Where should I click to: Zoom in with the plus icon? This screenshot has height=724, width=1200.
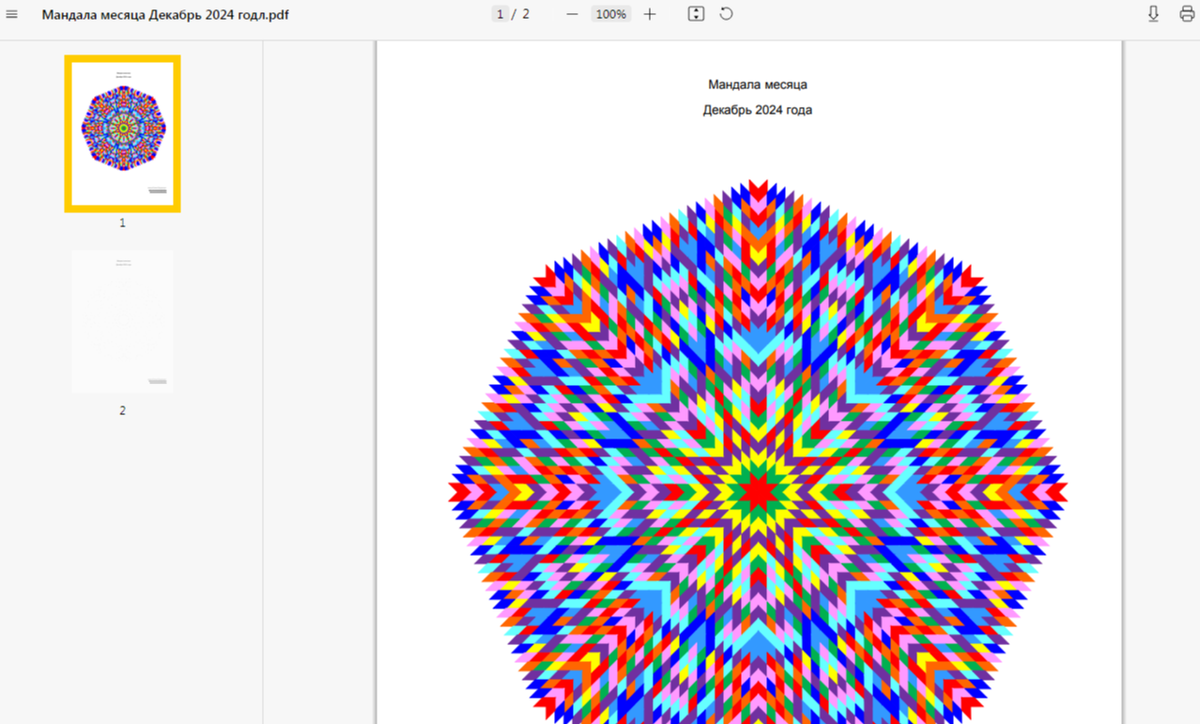click(x=650, y=14)
